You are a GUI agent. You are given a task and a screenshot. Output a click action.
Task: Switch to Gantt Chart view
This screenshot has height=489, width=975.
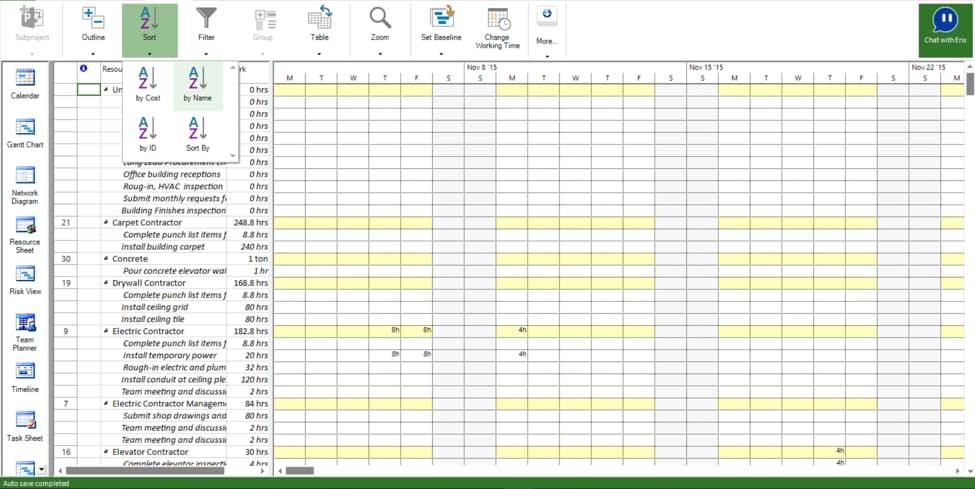[x=25, y=132]
